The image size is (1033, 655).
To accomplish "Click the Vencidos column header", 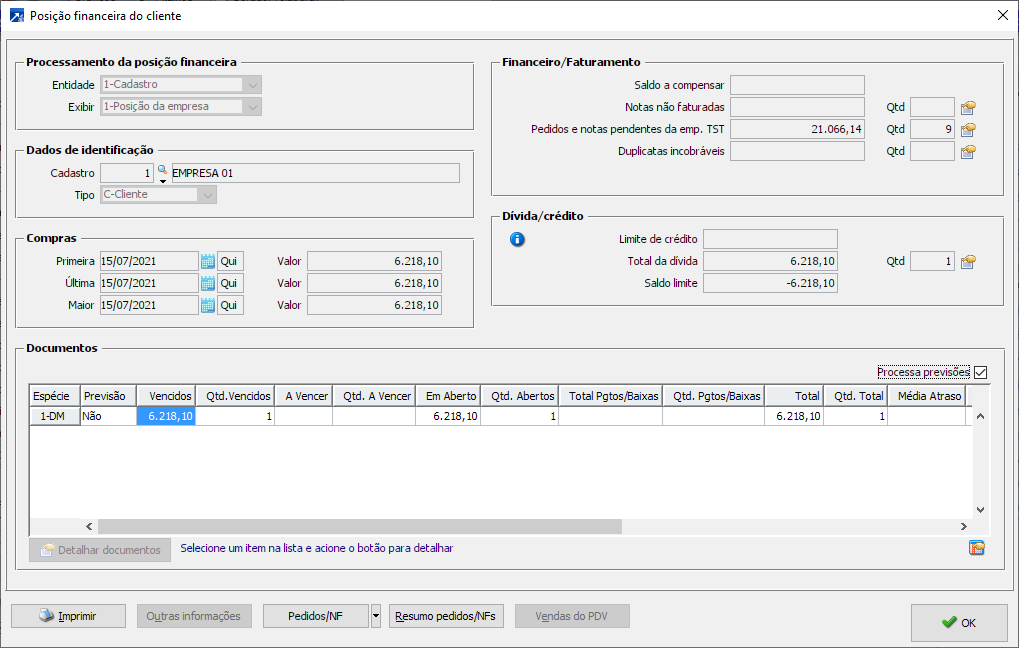I will (x=166, y=396).
